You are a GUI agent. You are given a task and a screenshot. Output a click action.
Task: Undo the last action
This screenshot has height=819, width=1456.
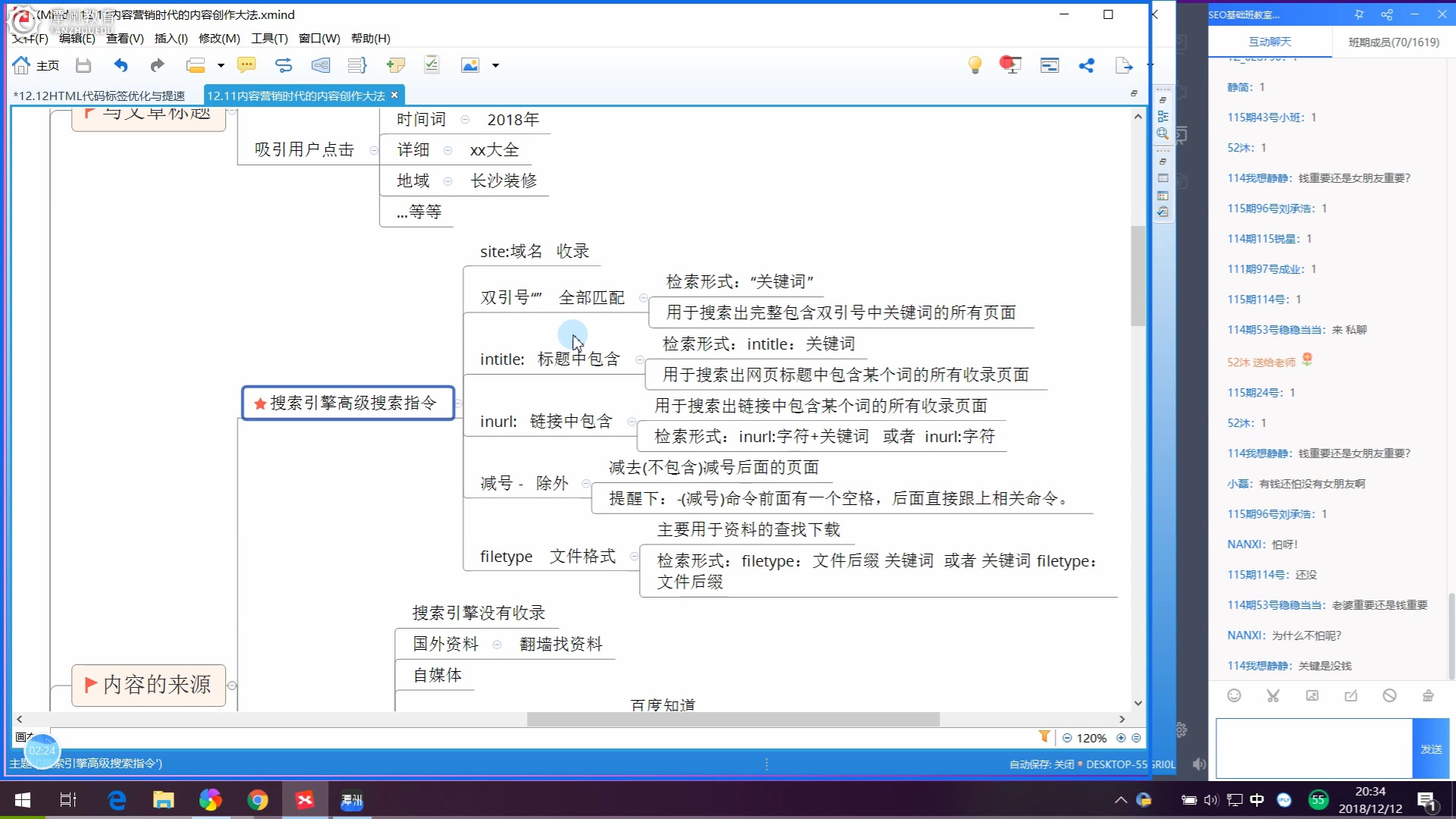point(121,65)
